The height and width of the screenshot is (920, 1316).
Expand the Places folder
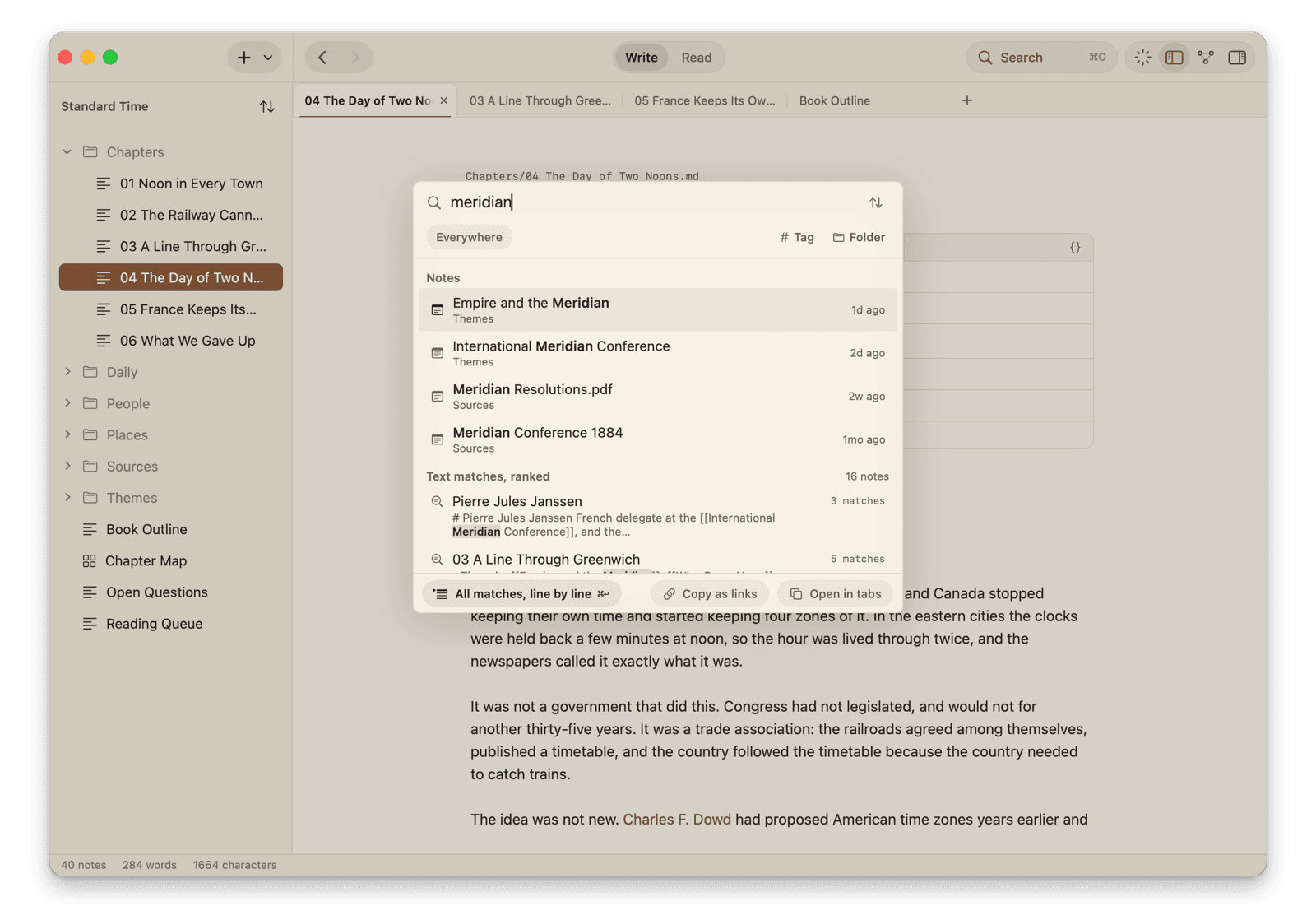(x=67, y=434)
